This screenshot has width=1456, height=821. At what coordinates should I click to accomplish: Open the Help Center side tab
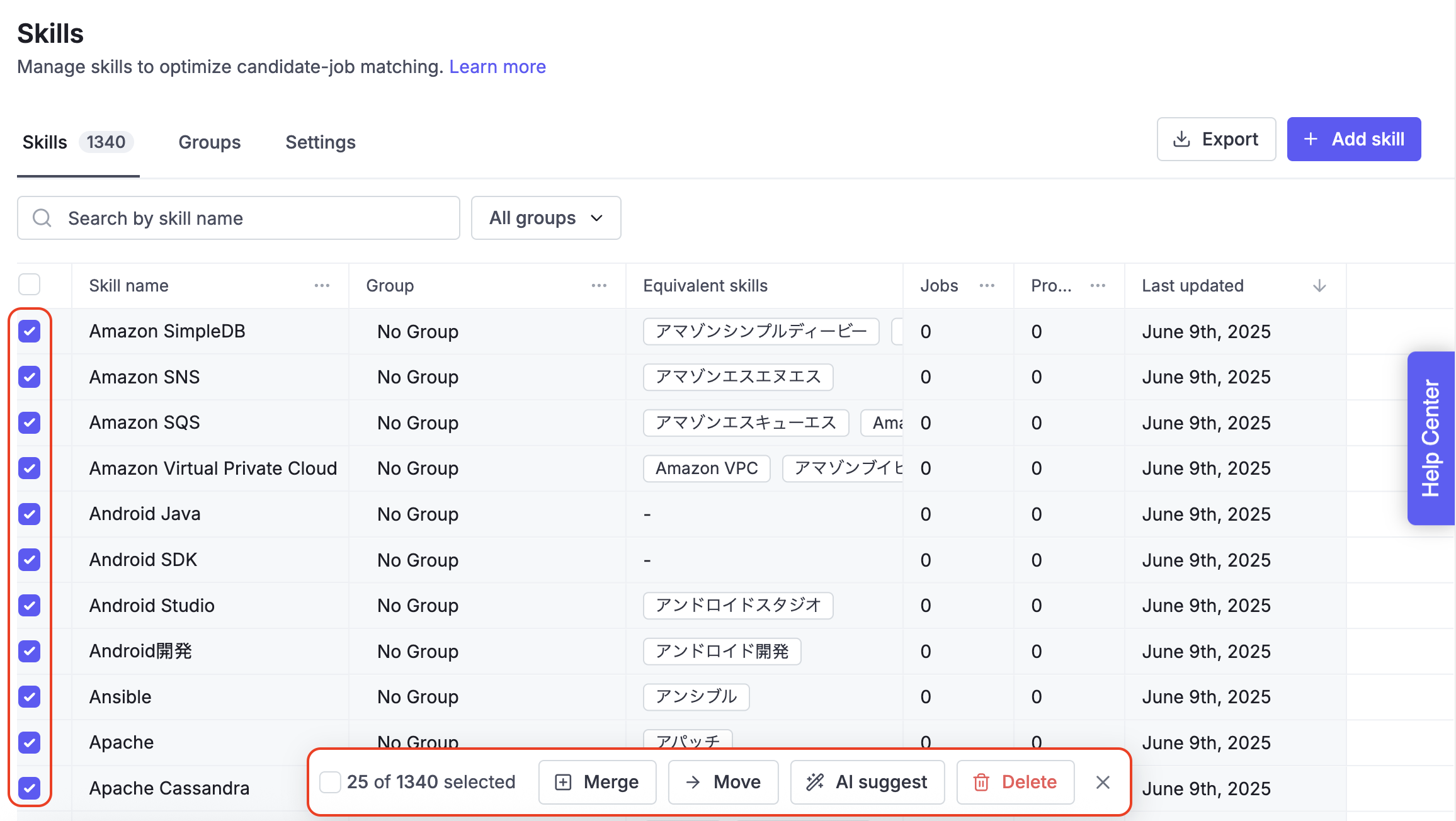pos(1431,438)
